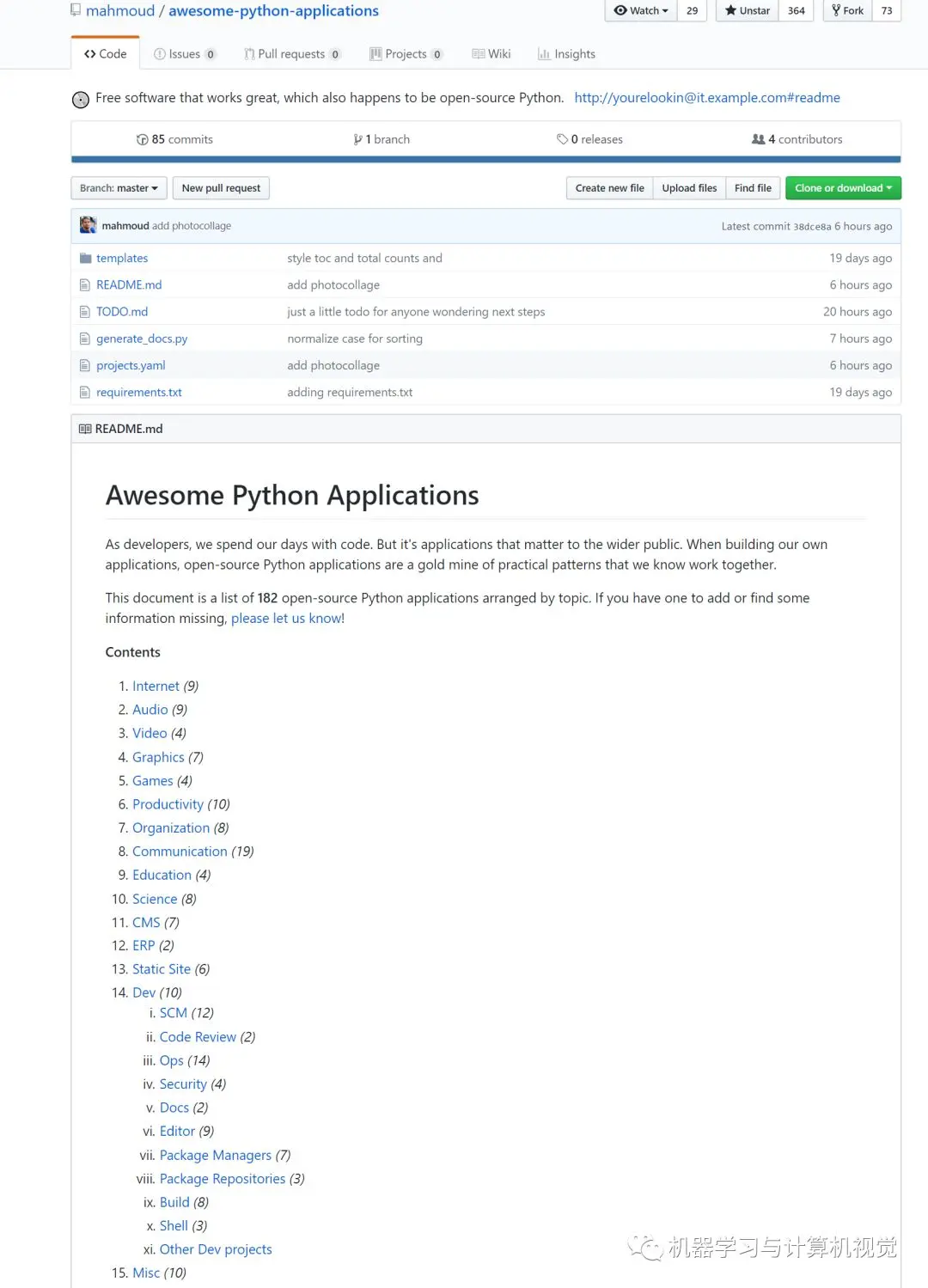View forks count 73
The width and height of the screenshot is (928, 1288).
point(887,10)
